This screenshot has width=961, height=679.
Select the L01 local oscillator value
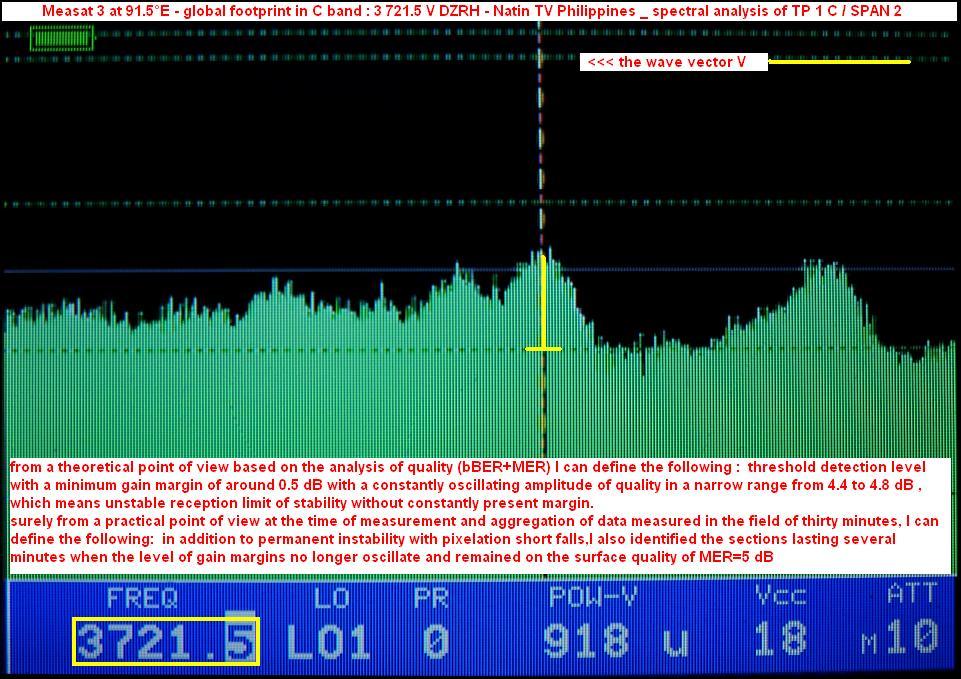coord(328,641)
